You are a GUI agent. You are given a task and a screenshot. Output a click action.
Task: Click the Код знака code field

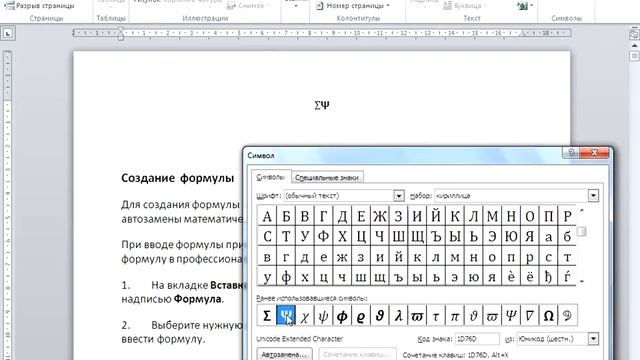(477, 339)
